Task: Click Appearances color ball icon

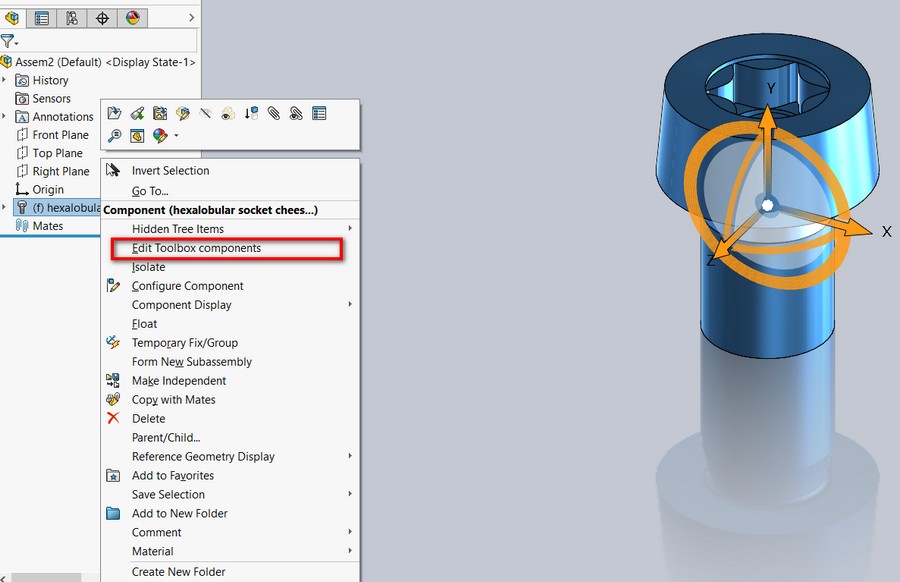Action: coord(160,135)
